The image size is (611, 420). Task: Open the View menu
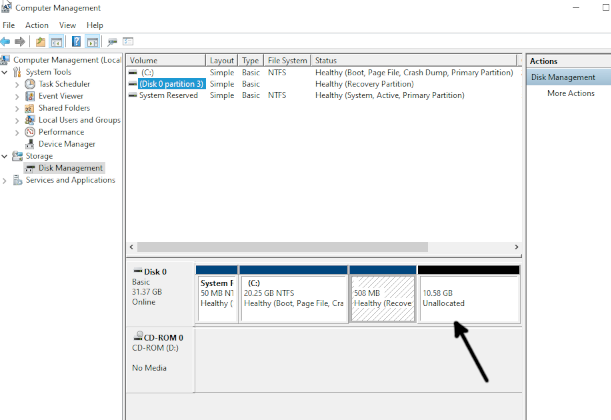[67, 25]
